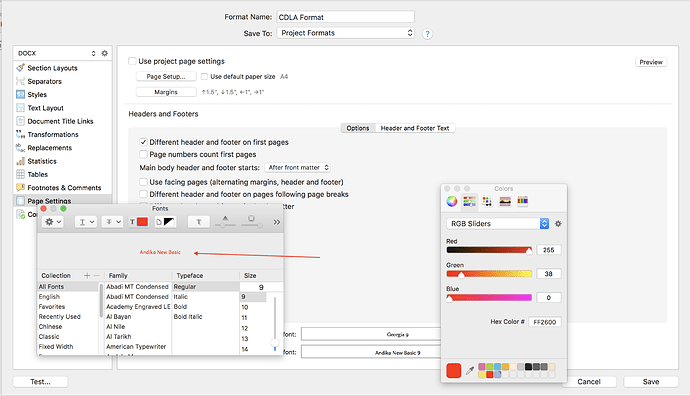Check Different header and footer following page breaks
Image resolution: width=690 pixels, height=396 pixels.
pos(143,194)
